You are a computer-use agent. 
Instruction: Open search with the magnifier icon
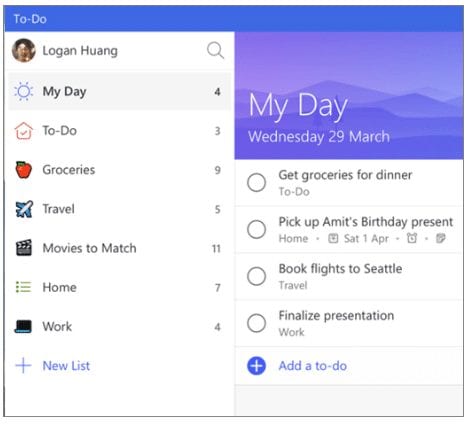(215, 51)
